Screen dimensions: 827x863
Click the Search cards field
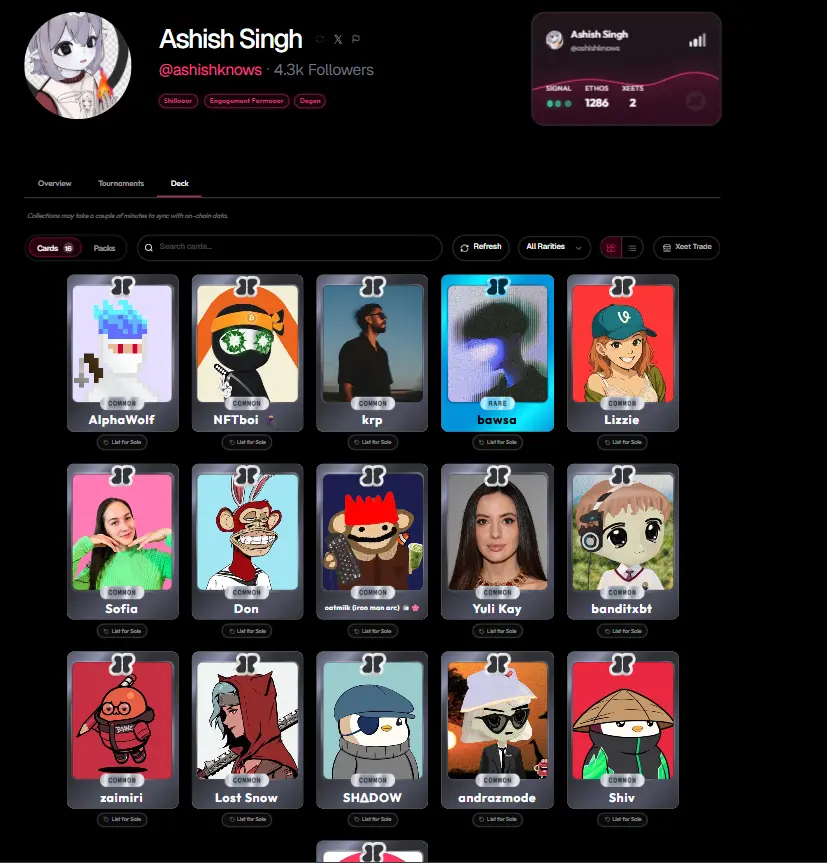point(289,247)
